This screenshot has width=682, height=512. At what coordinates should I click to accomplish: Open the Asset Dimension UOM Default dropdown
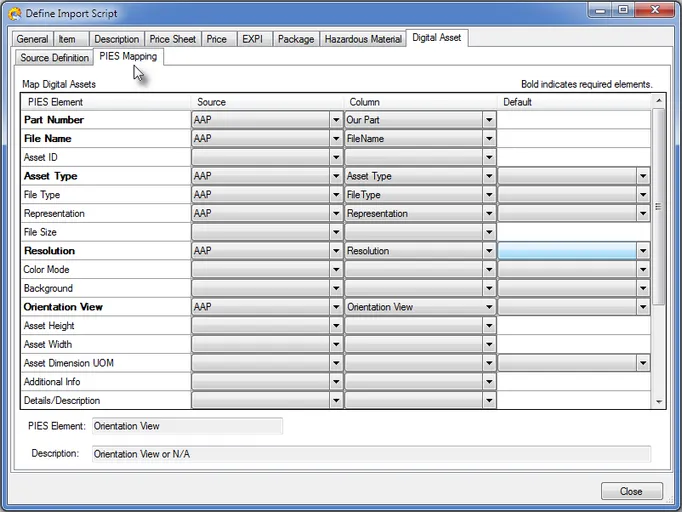[642, 363]
